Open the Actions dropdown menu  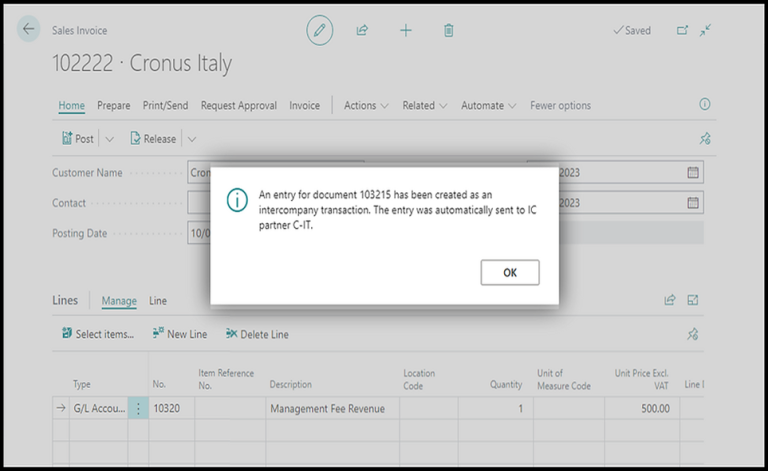(x=366, y=105)
